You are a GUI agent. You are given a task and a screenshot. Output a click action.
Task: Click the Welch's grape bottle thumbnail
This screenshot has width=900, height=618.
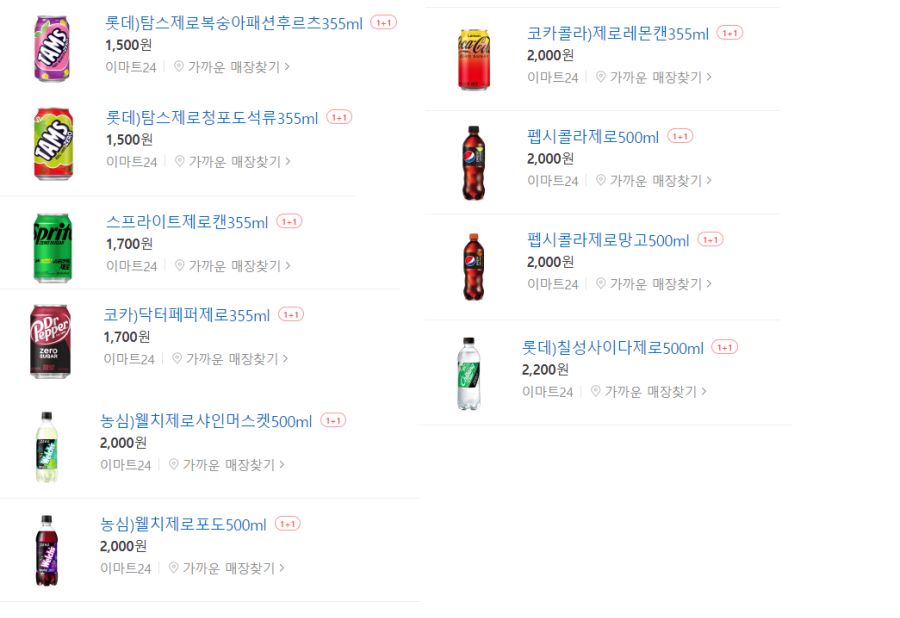point(46,550)
